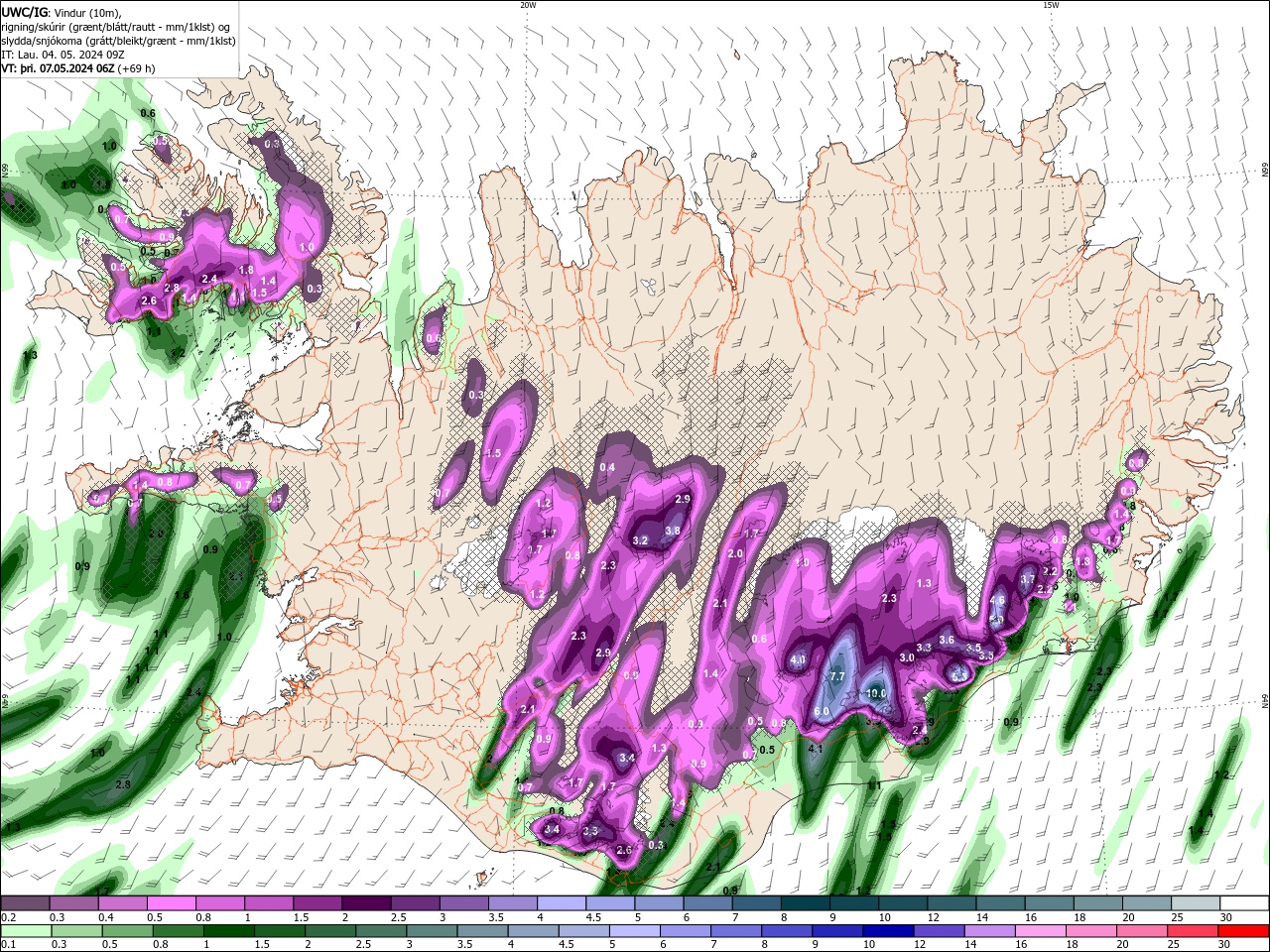Click the '15W' longitude label
1270x952 pixels.
[1051, 5]
